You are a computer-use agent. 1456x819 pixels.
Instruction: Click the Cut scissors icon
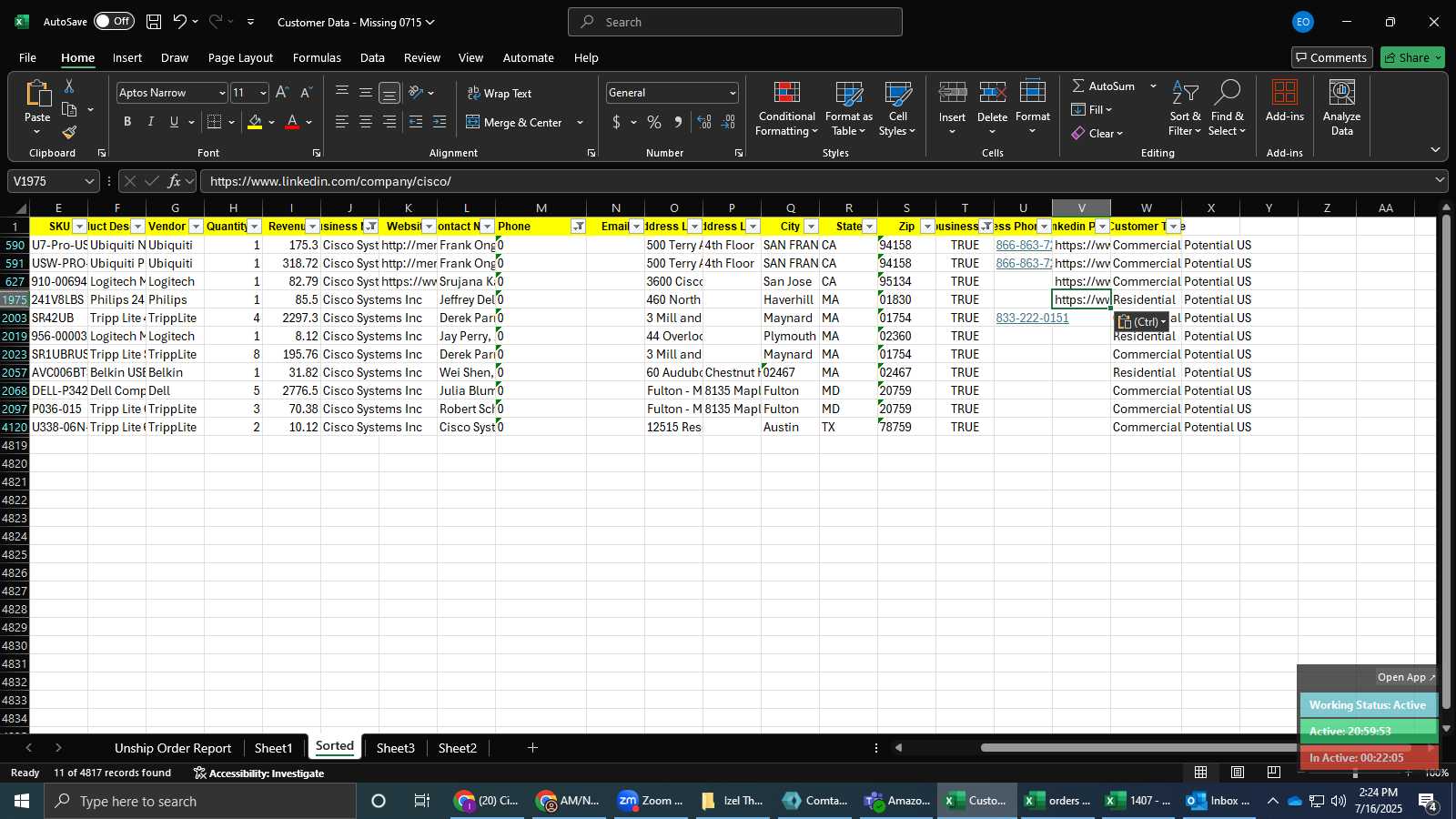pos(68,86)
